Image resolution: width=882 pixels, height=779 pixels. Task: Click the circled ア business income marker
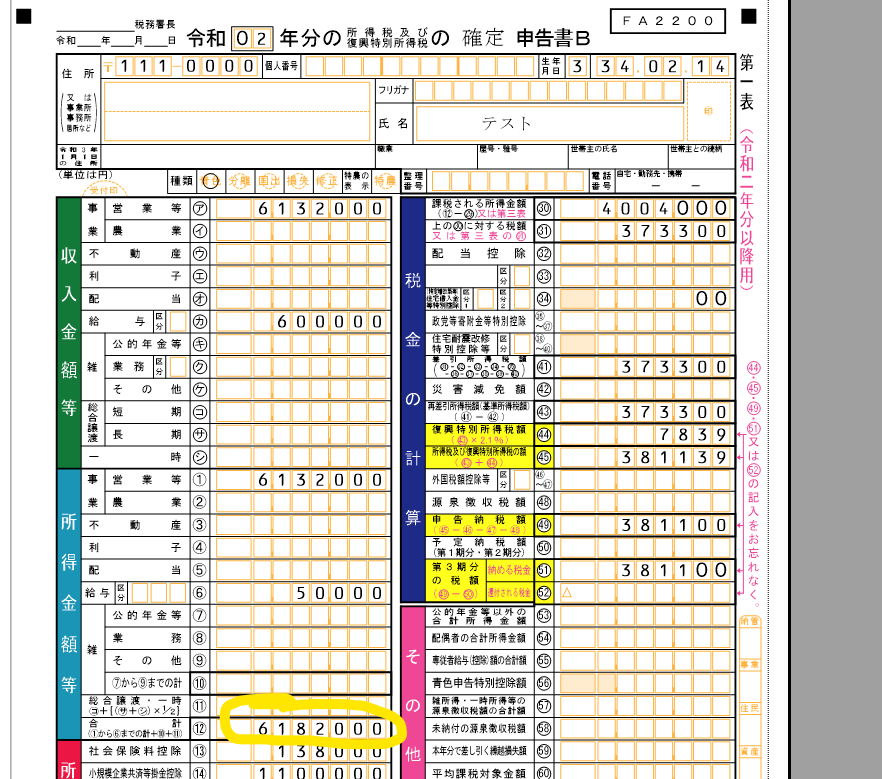[x=199, y=209]
